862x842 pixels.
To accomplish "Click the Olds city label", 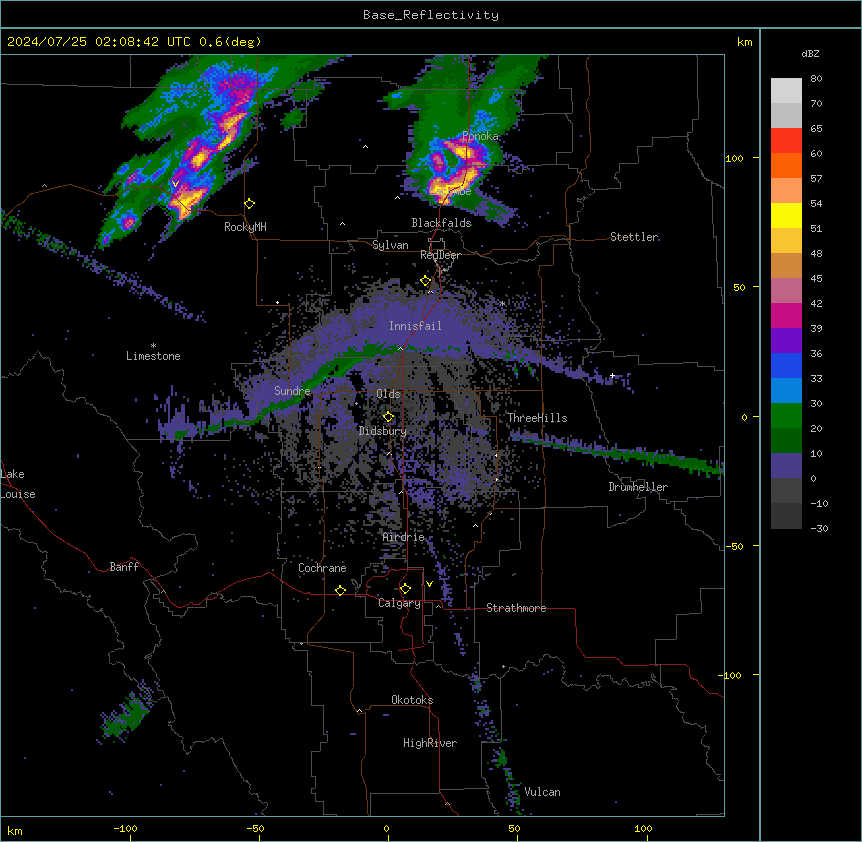I will (388, 394).
